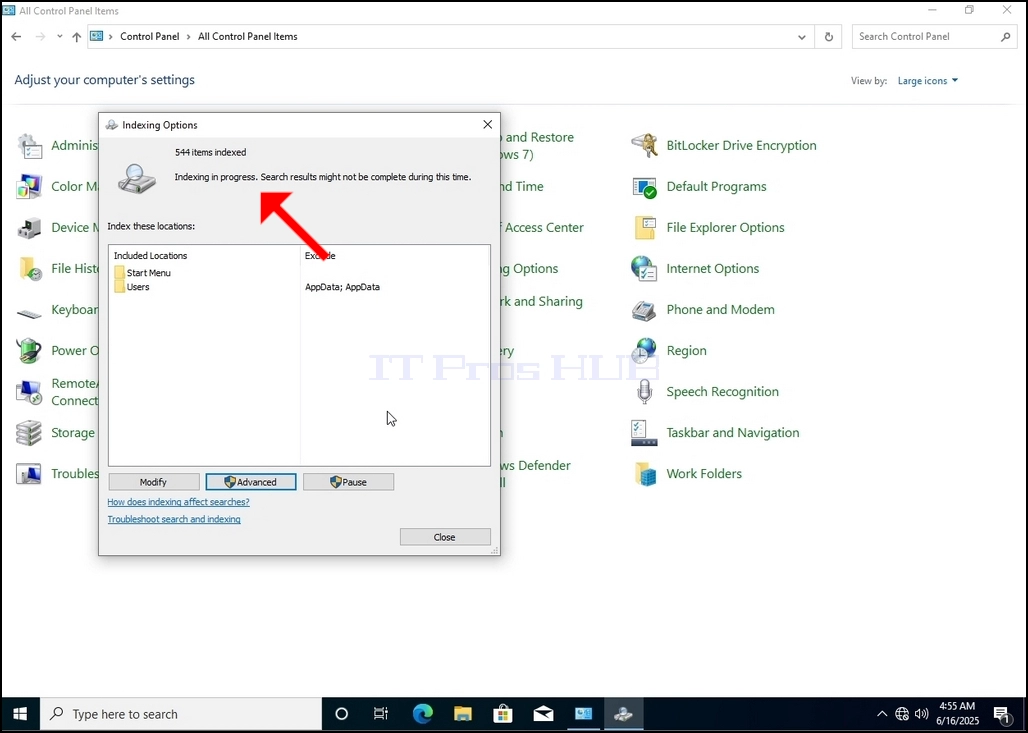Click the Start button
The height and width of the screenshot is (733, 1028).
coord(20,714)
